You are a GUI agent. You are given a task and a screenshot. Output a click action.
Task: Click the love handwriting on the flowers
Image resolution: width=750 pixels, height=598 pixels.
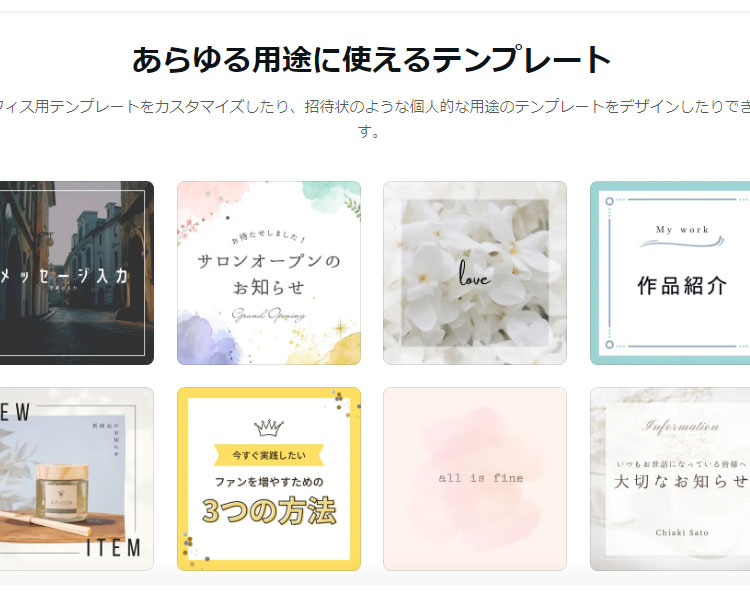tap(474, 274)
